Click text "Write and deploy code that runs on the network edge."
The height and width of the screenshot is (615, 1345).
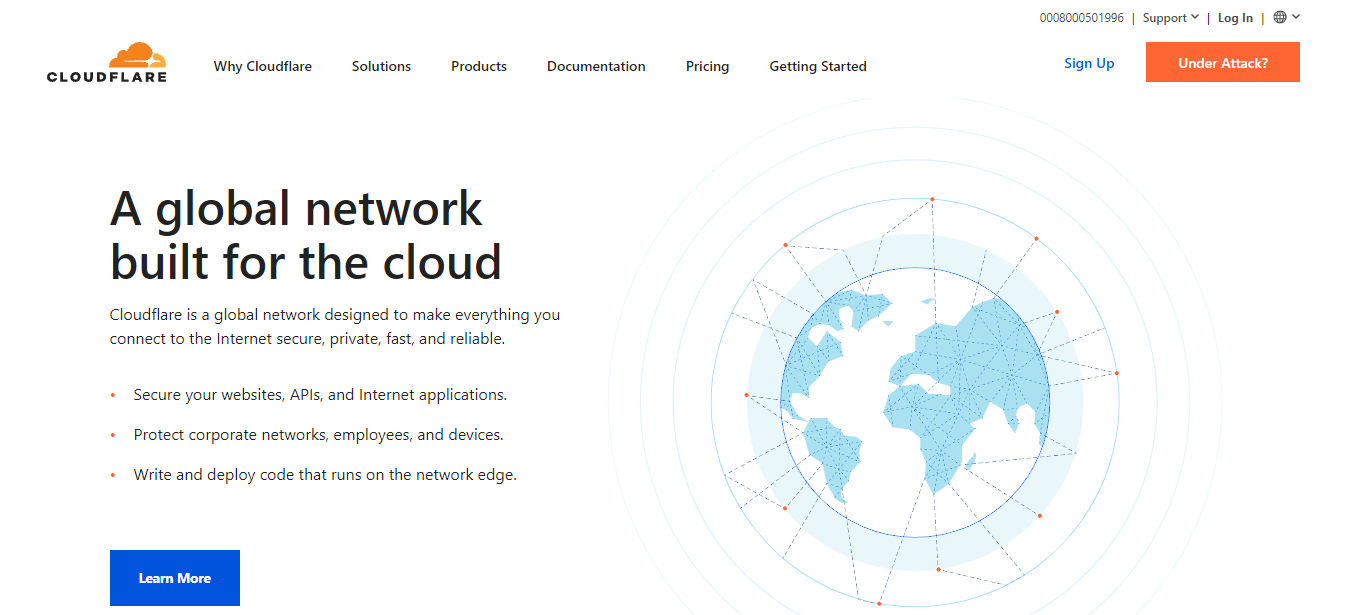(325, 475)
